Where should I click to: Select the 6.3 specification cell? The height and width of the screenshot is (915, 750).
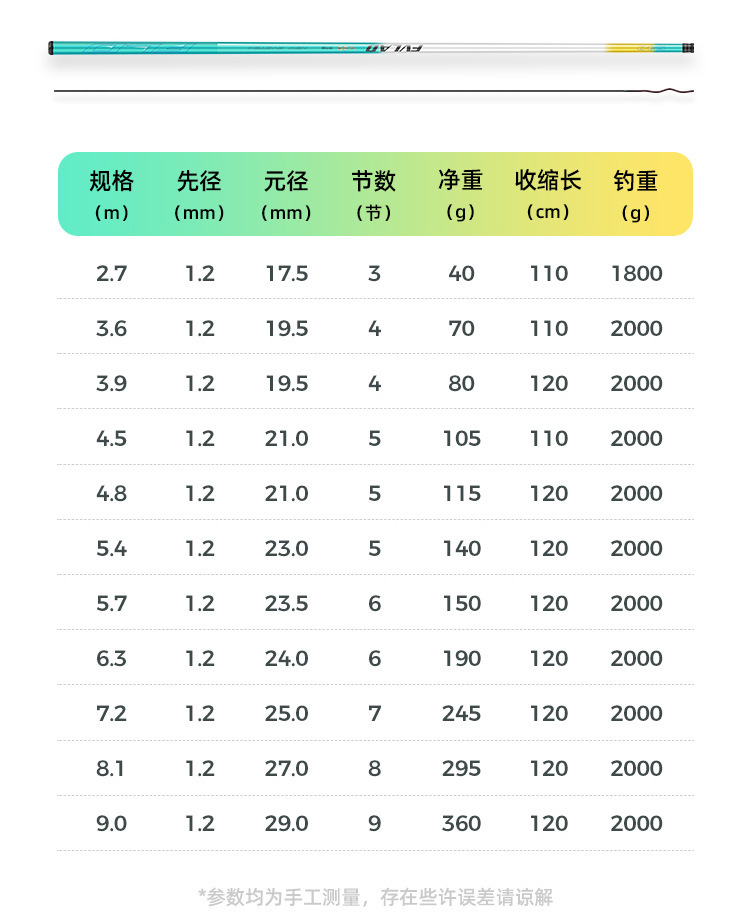pyautogui.click(x=111, y=658)
